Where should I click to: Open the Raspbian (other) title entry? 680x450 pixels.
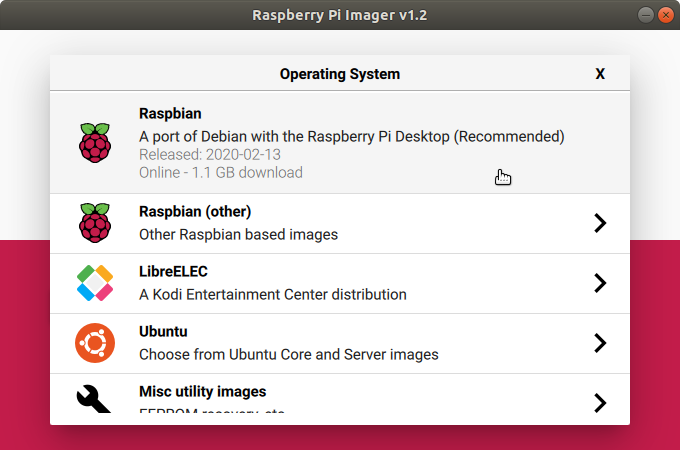tap(195, 212)
